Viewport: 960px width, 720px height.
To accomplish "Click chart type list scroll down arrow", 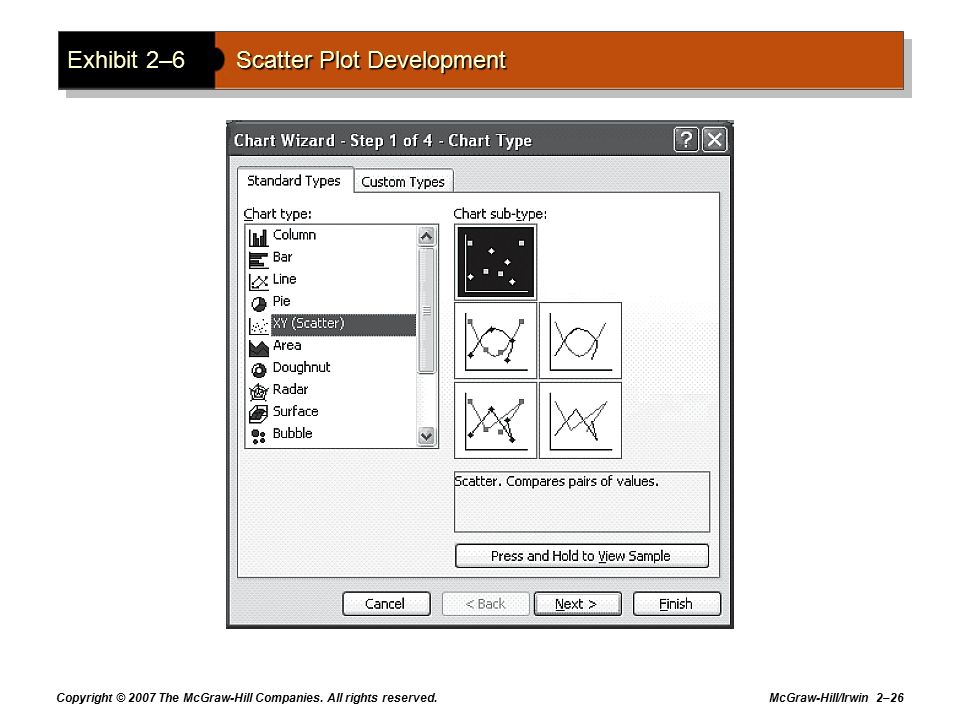I will tap(426, 437).
